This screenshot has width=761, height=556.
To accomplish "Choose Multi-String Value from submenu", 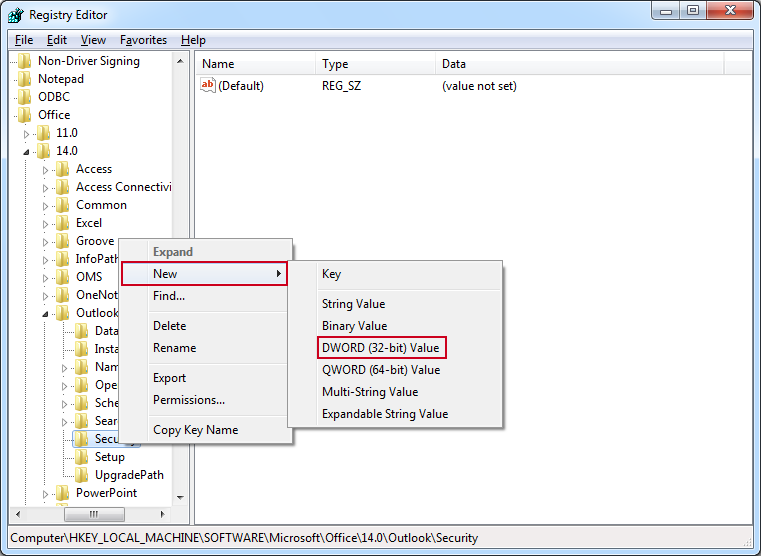I will (370, 392).
